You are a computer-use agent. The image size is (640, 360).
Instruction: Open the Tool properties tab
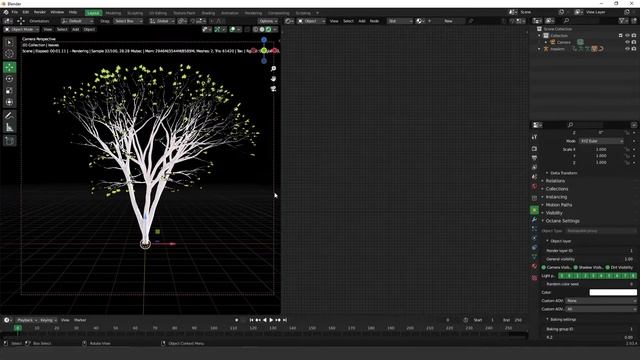[x=534, y=137]
